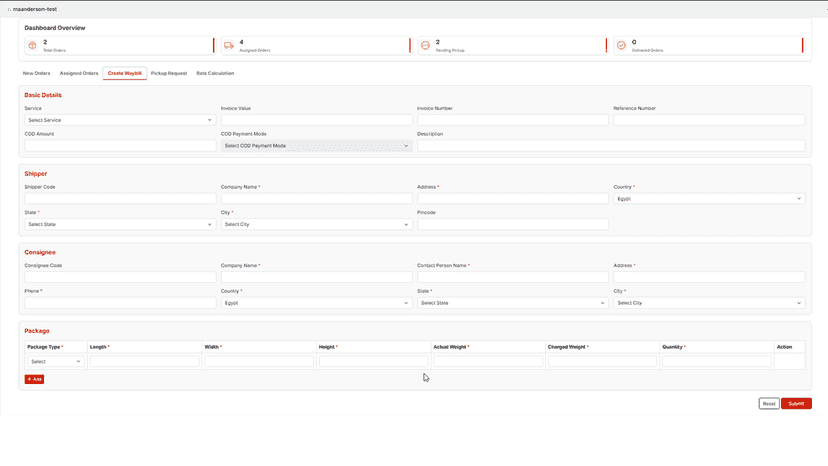Expand the COD Payment Mode dropdown
The image size is (828, 466).
coord(316,146)
